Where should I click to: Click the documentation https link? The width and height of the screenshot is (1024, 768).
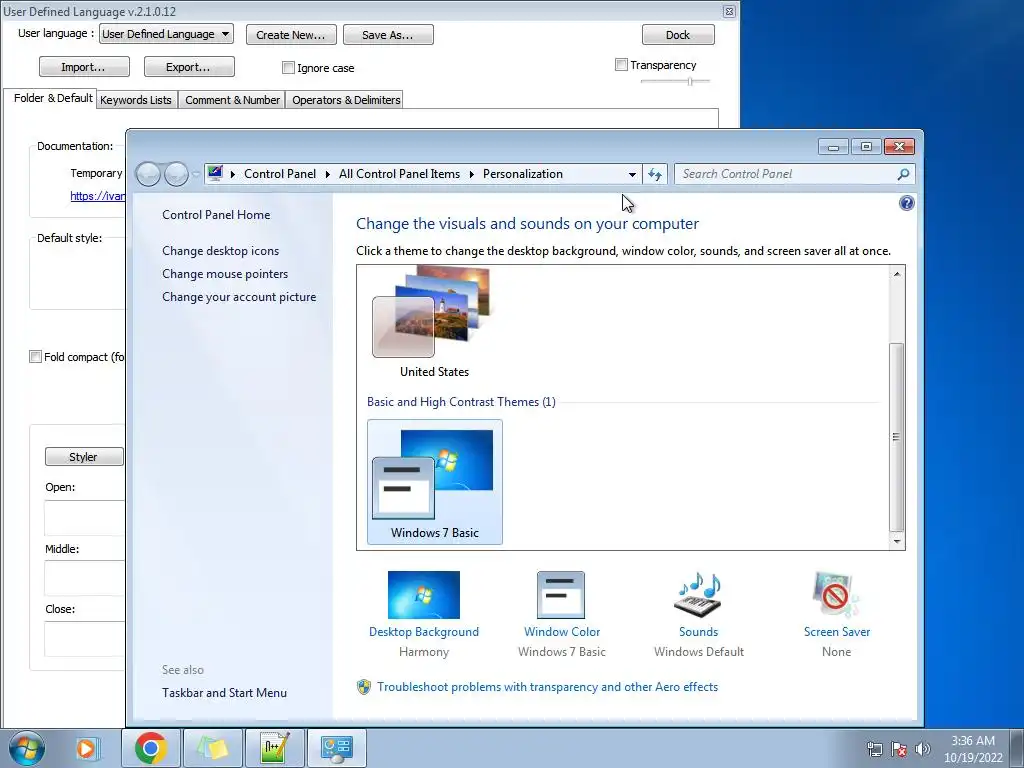pos(97,196)
